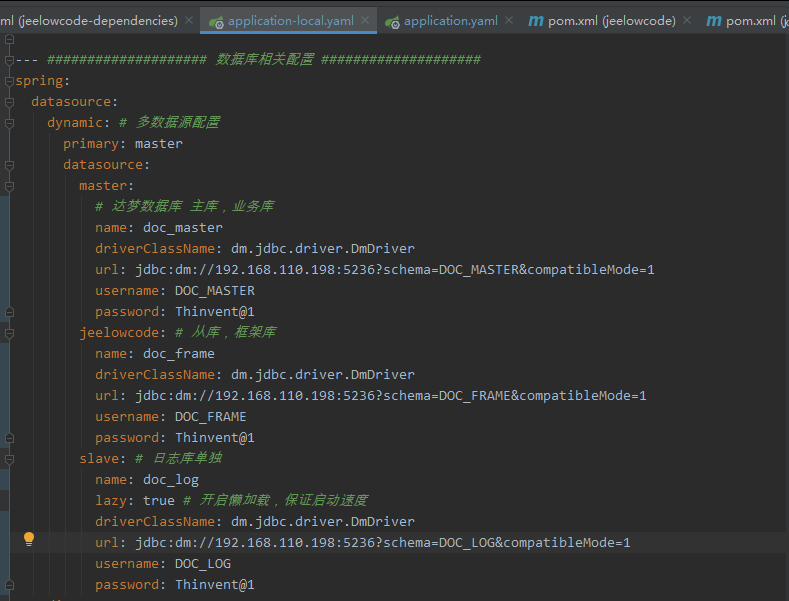Click the application-local.yaml tab file icon

tap(215, 21)
